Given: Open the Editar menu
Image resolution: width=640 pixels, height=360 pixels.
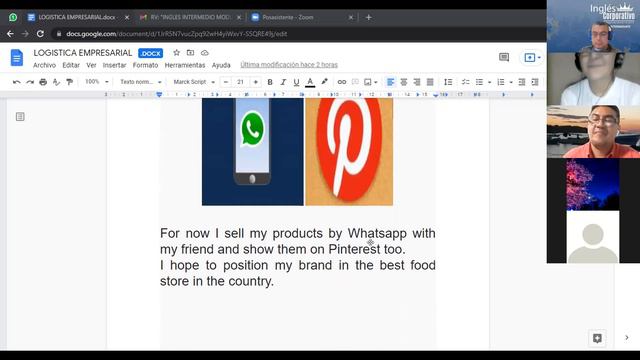Looking at the screenshot, I should (71, 65).
